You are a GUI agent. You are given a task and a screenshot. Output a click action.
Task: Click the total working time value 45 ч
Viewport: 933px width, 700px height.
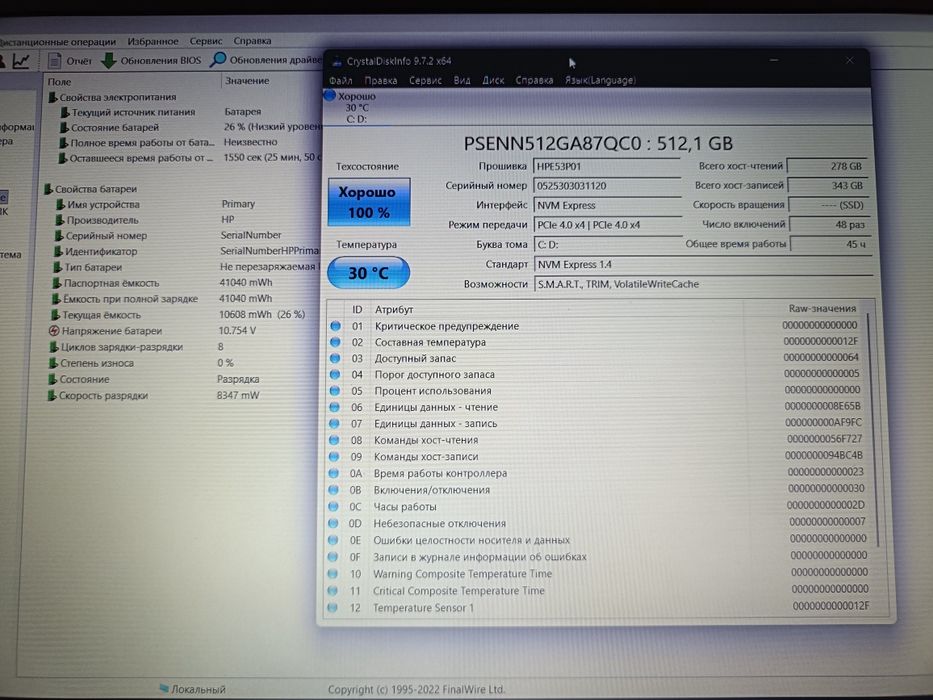[x=829, y=245]
